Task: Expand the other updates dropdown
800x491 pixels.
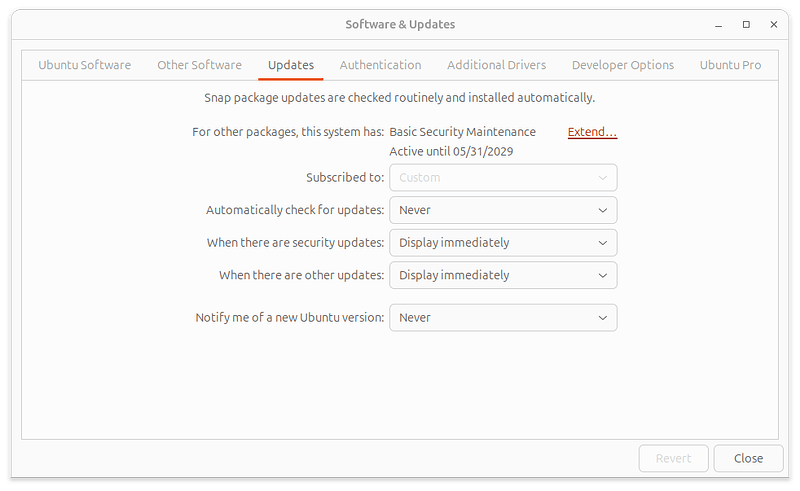Action: pyautogui.click(x=502, y=275)
